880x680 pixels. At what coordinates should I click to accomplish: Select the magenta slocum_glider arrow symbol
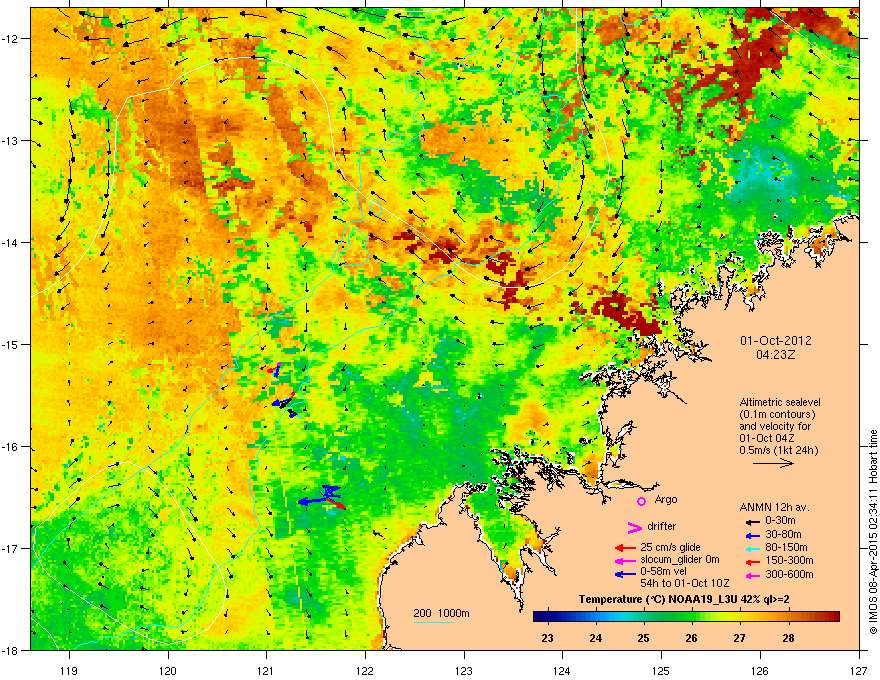[x=625, y=560]
